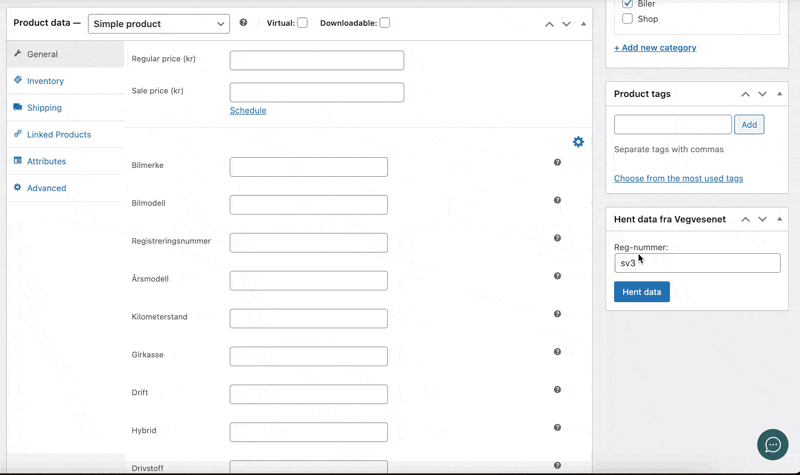Toggle the Downloadable checkbox

[x=385, y=22]
